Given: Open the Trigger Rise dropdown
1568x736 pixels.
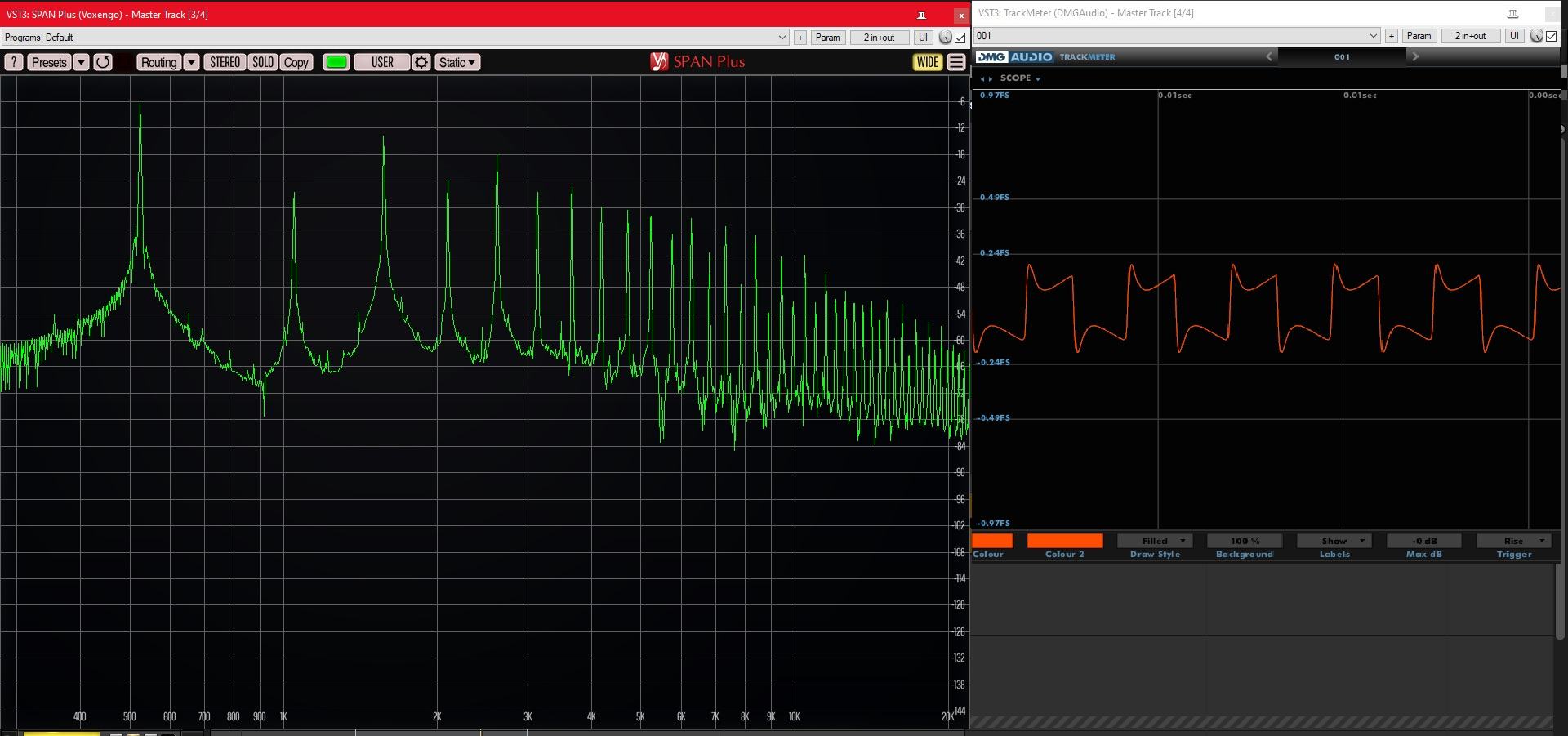Looking at the screenshot, I should (x=1514, y=541).
